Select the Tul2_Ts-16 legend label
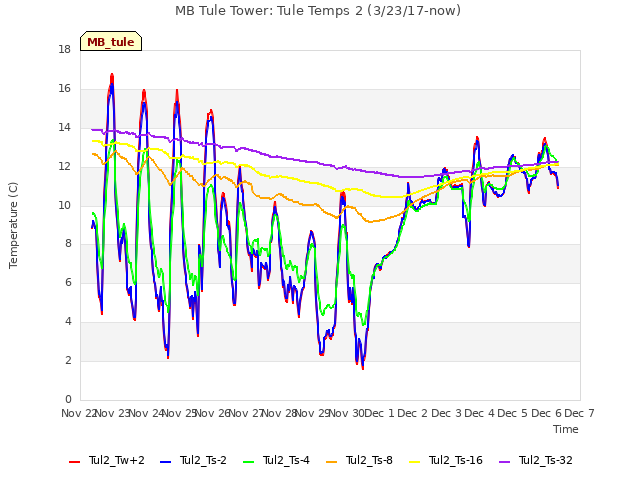 (x=456, y=460)
